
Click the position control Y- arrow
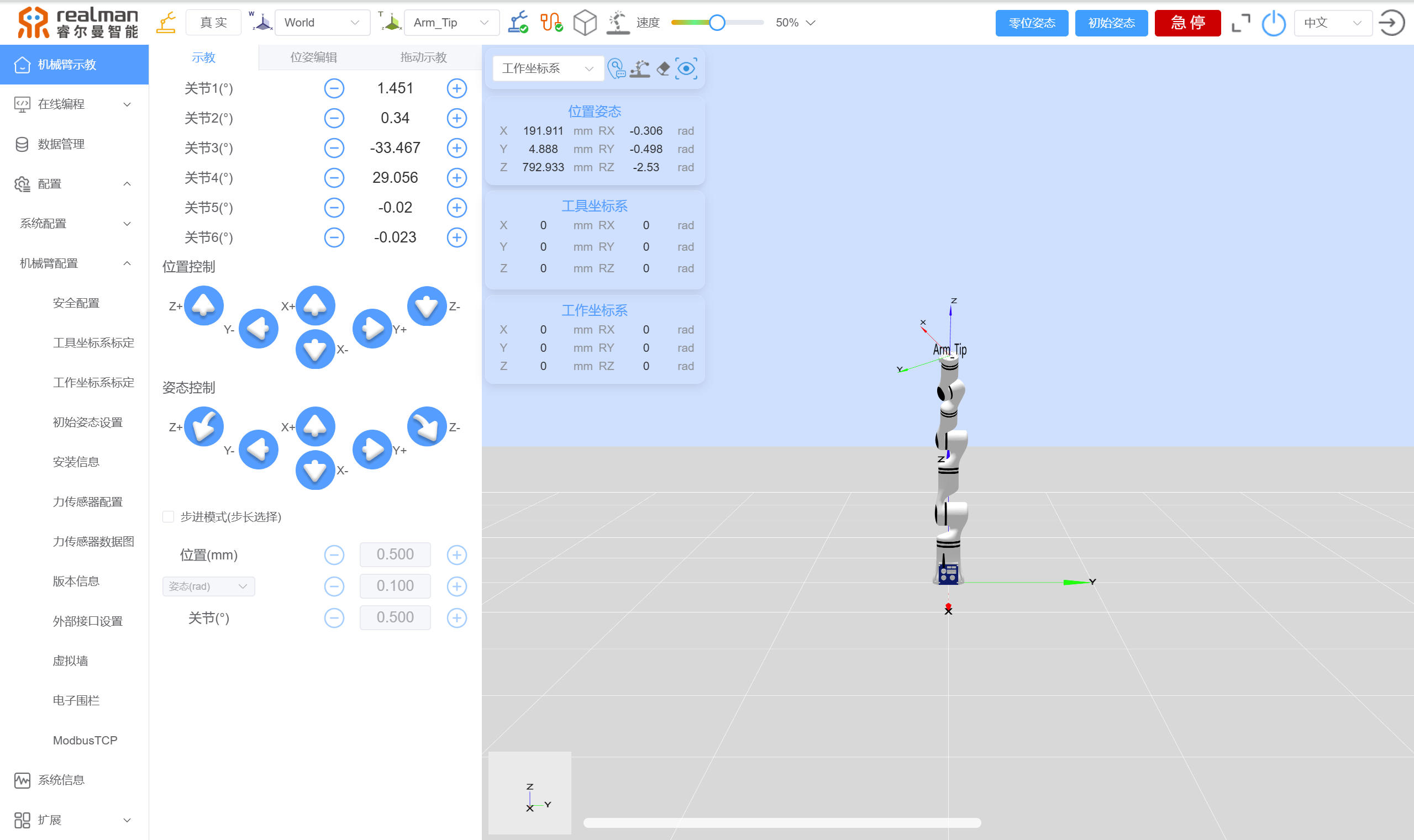[258, 329]
